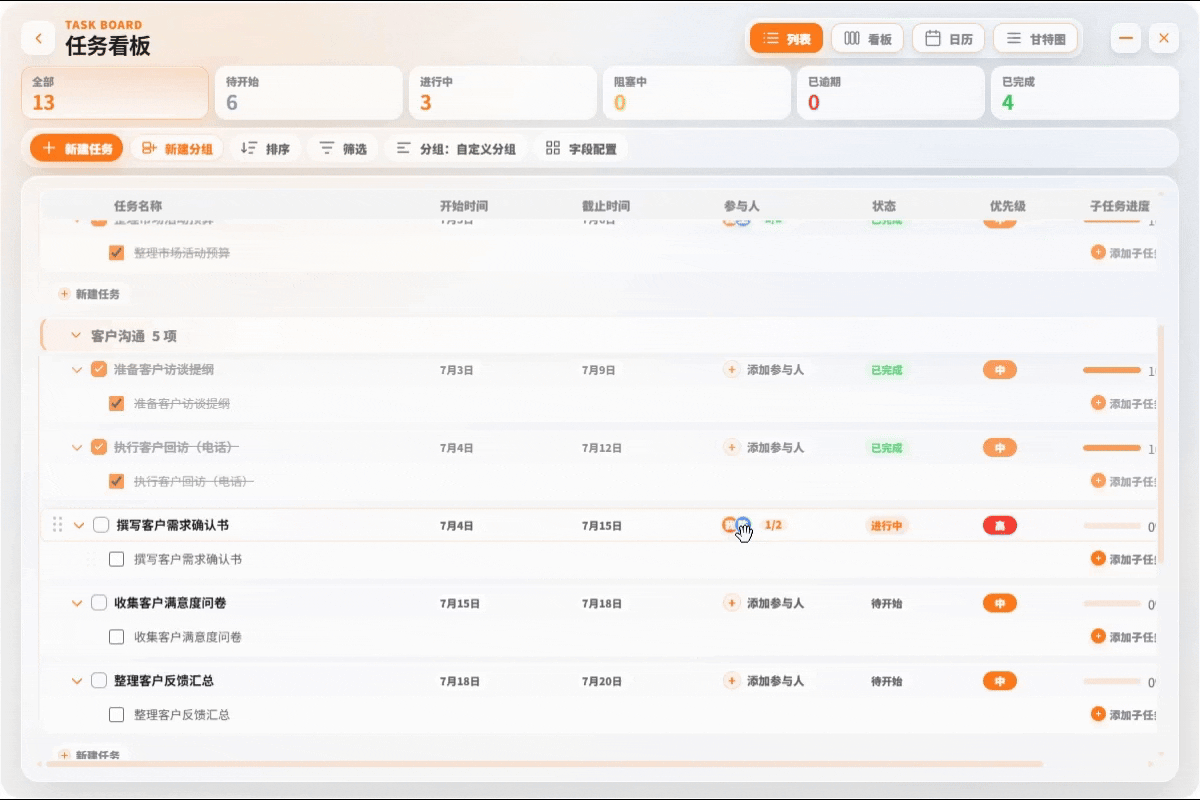Check 整理客户反馈汇总 parent task checkbox
This screenshot has height=800, width=1200.
98,681
